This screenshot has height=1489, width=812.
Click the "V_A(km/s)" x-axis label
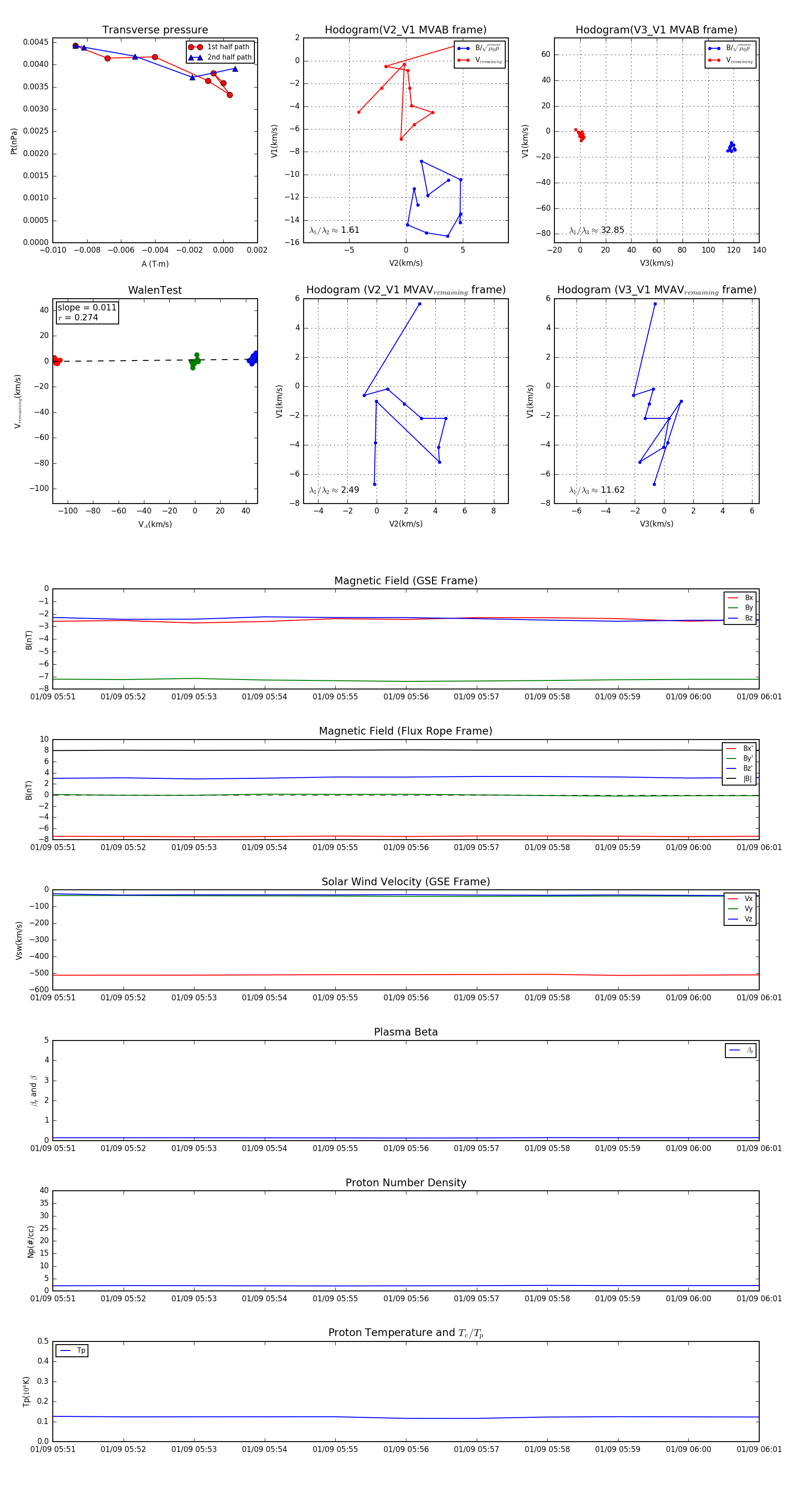[155, 524]
